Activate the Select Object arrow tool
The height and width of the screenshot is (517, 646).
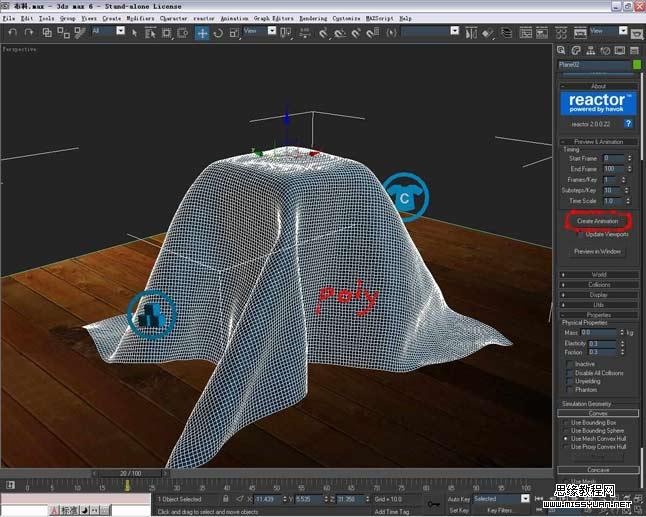[134, 33]
